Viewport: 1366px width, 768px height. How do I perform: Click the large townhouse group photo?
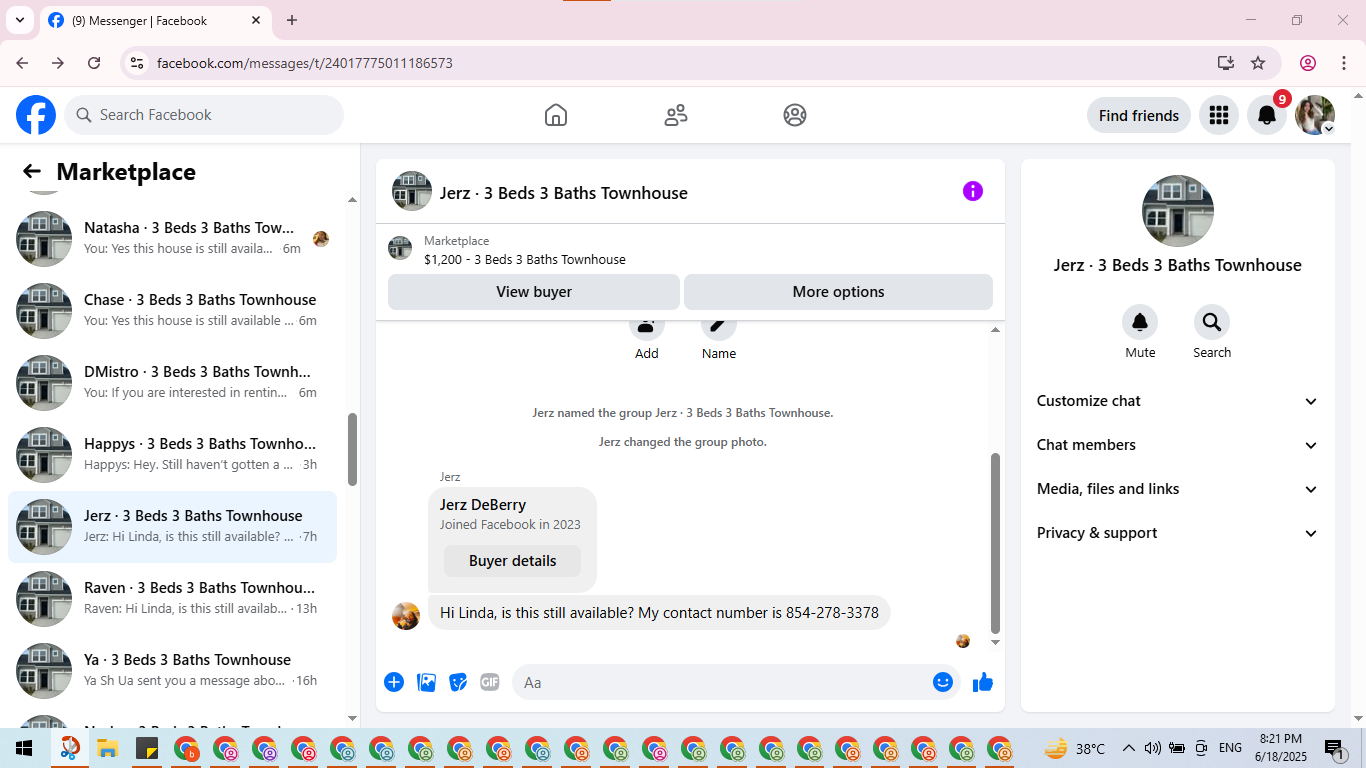point(1178,211)
